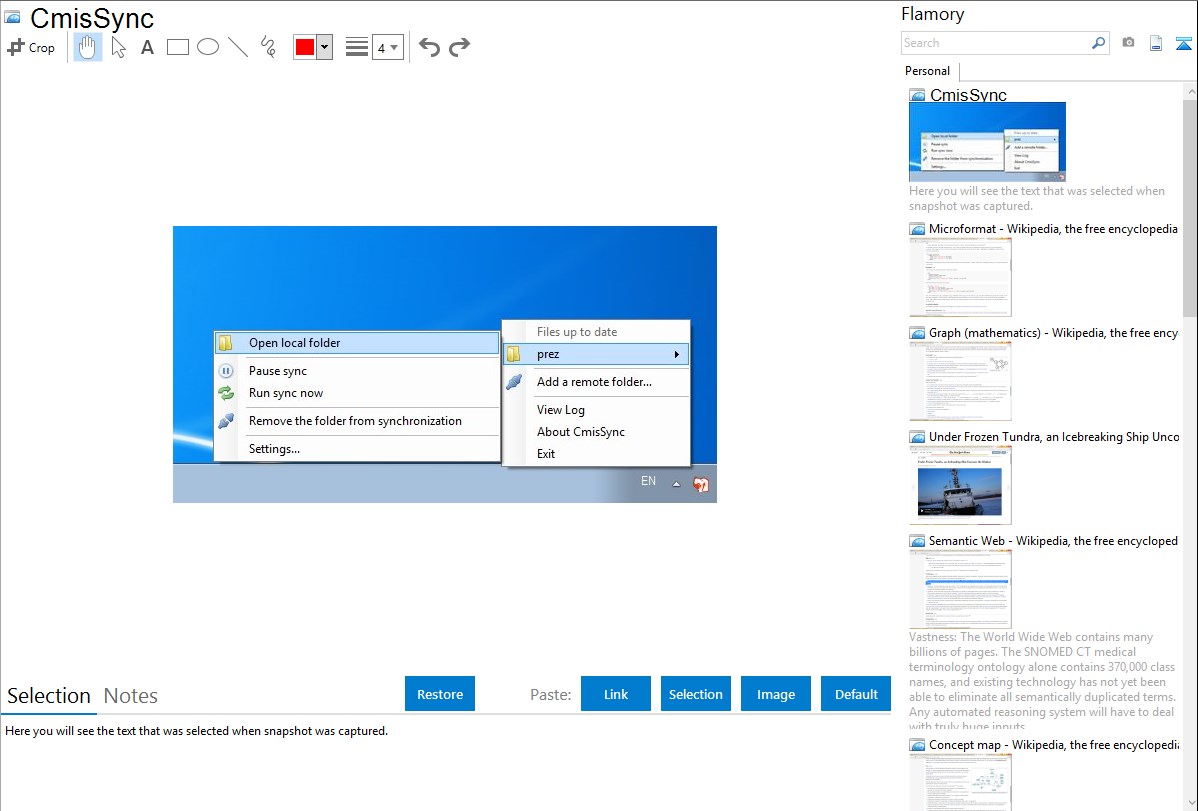Click the plug icon beside Add a remote folder

pos(514,381)
